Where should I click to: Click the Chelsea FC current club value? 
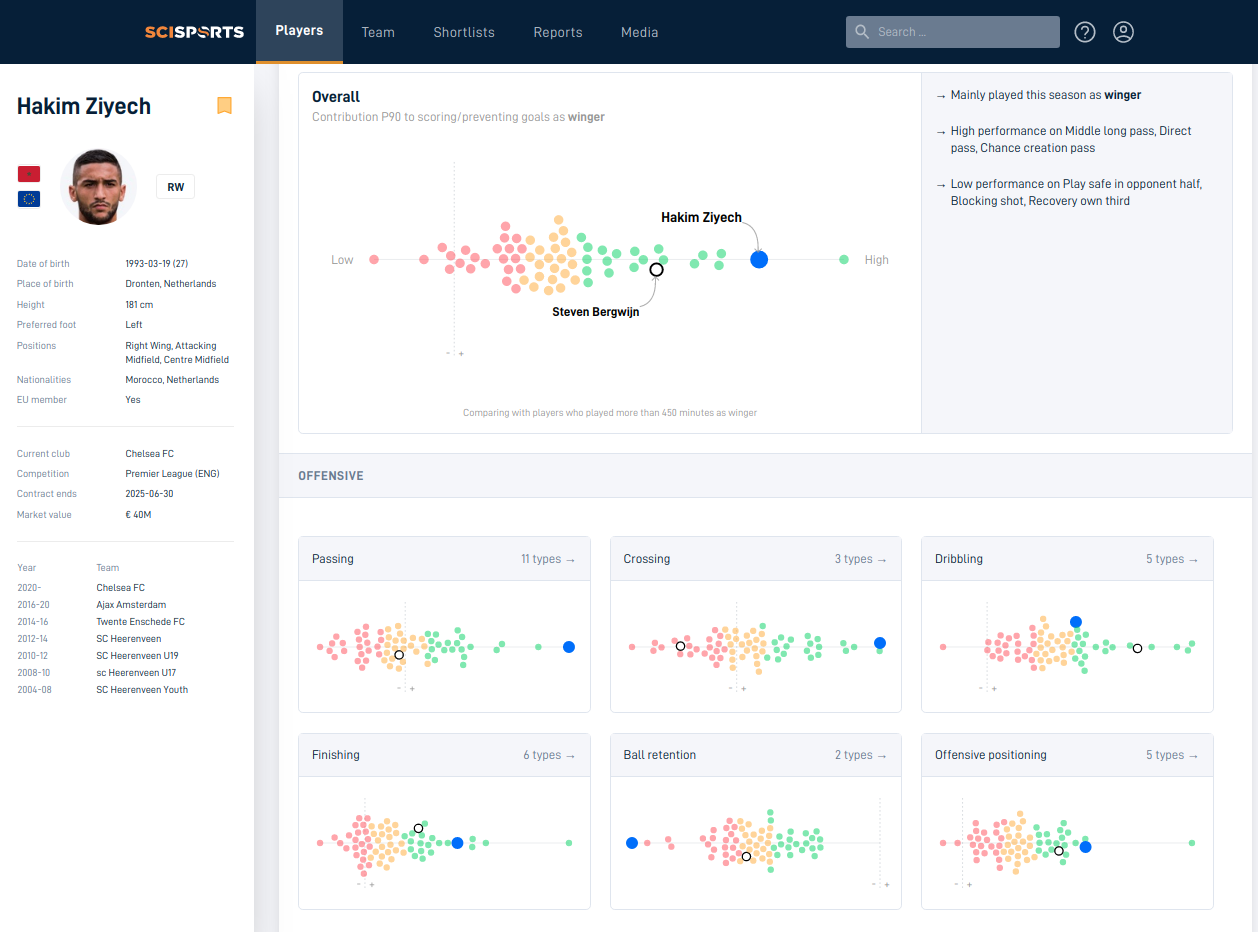150,454
